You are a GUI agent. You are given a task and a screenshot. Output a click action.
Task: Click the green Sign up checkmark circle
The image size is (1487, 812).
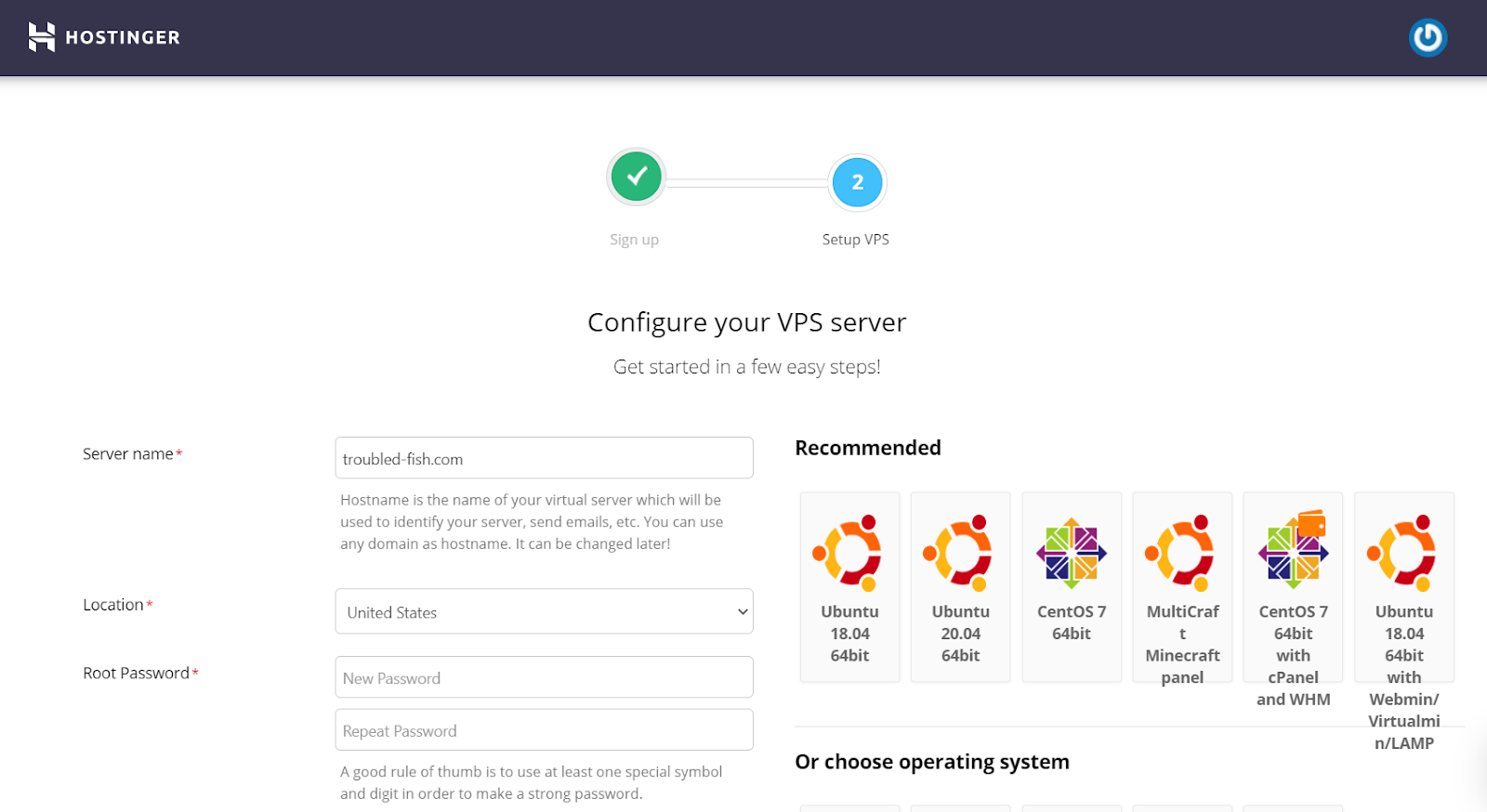[x=636, y=176]
